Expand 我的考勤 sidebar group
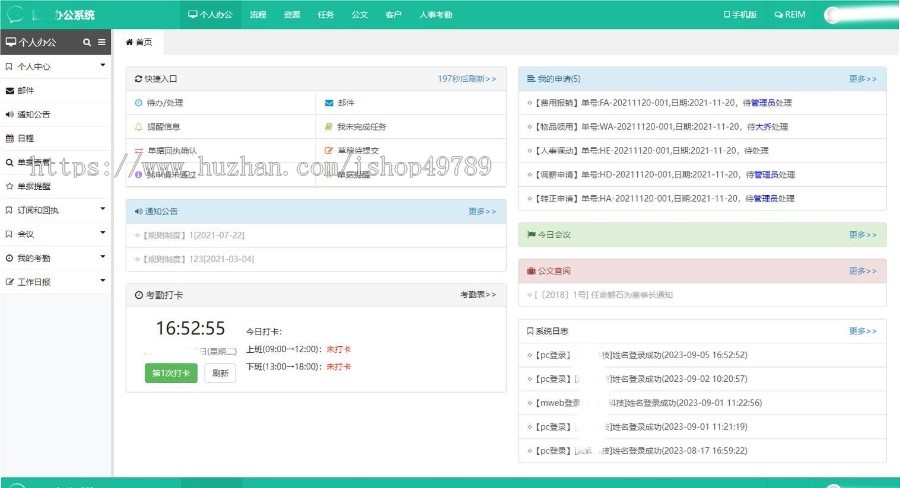The image size is (900, 488). (56, 258)
